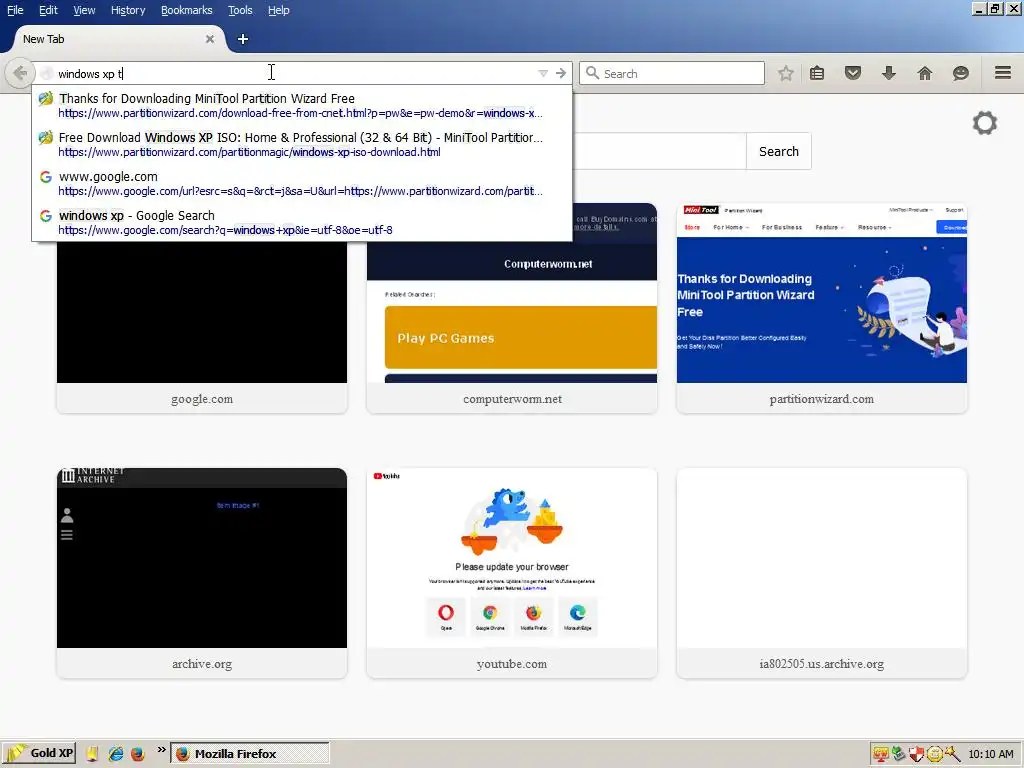
Task: Open new tab page settings gear
Action: (985, 123)
